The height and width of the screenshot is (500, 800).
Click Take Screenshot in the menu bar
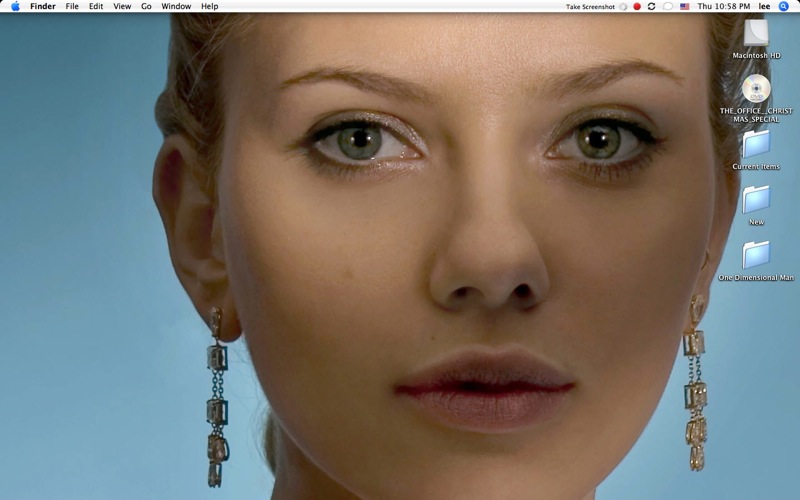coord(590,7)
